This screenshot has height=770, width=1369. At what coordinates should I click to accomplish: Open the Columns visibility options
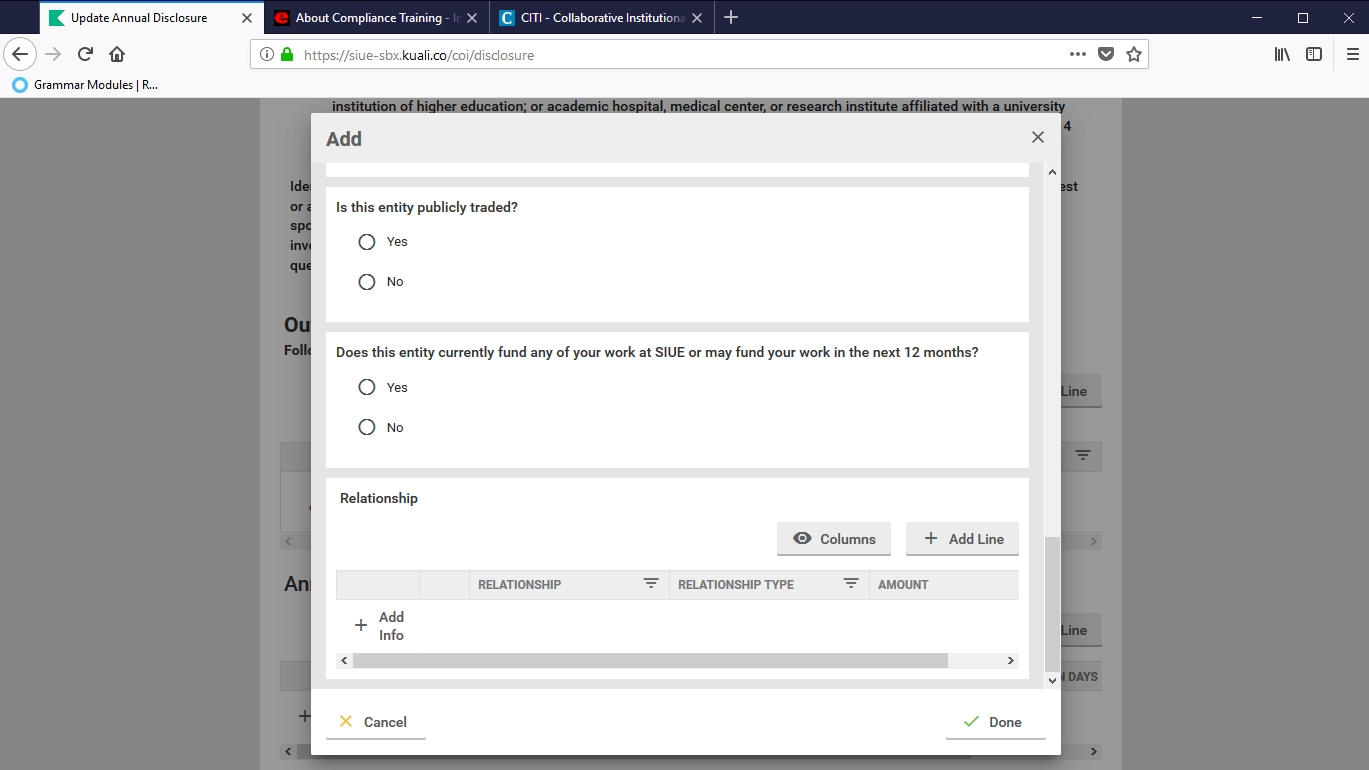833,539
